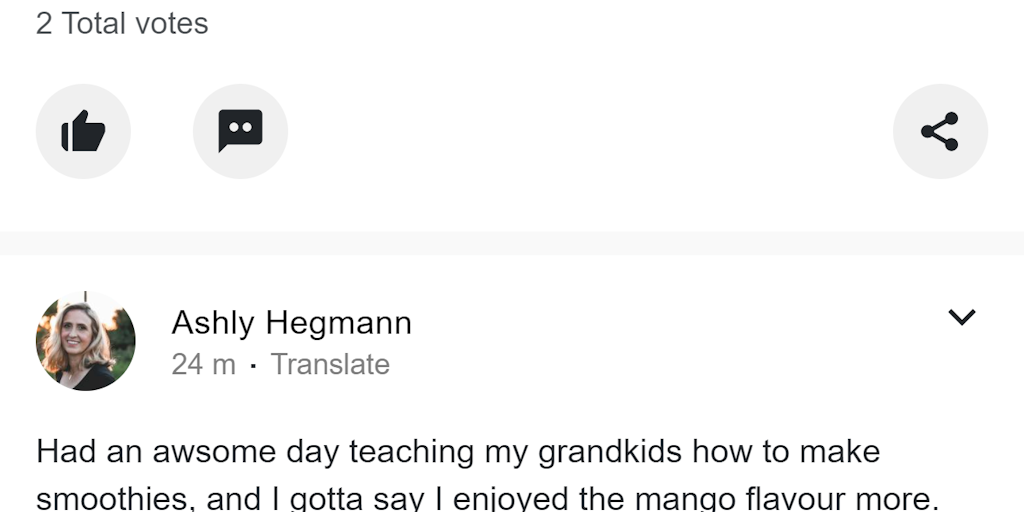The width and height of the screenshot is (1024, 512).
Task: Translate Ashly Hegmann's smoothie post
Action: 330,364
